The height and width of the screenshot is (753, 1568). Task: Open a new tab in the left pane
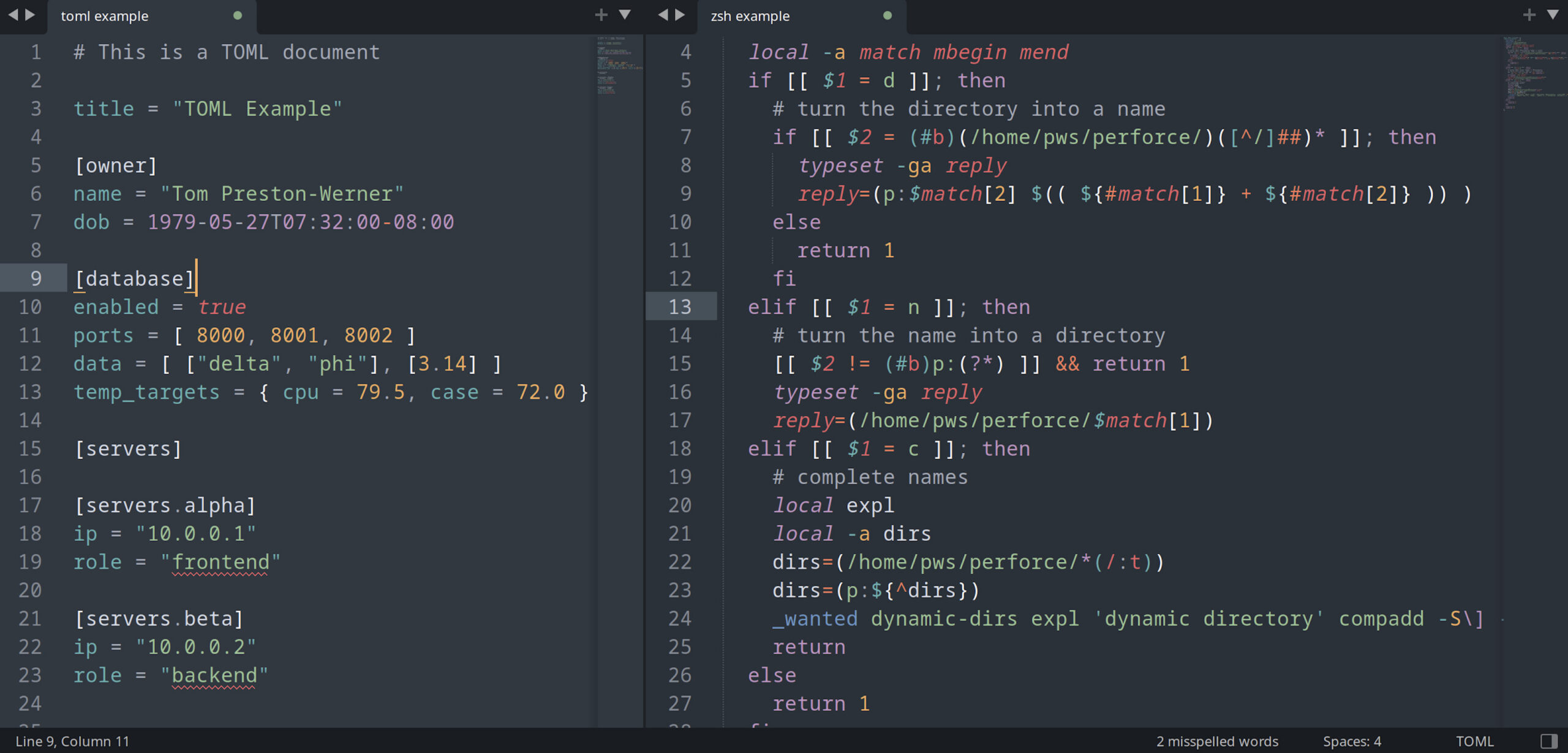601,15
